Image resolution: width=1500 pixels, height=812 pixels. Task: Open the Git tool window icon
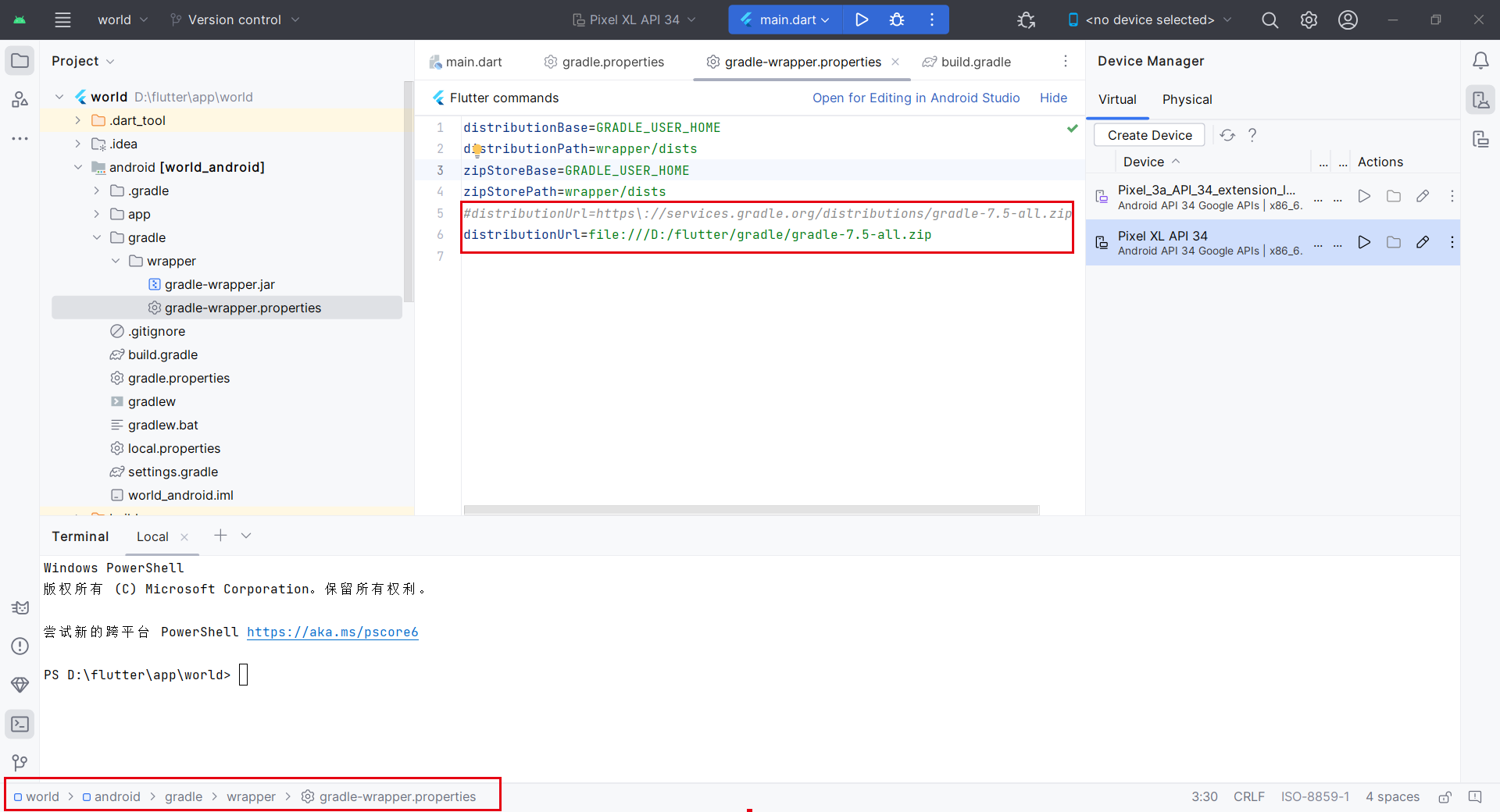click(x=20, y=762)
